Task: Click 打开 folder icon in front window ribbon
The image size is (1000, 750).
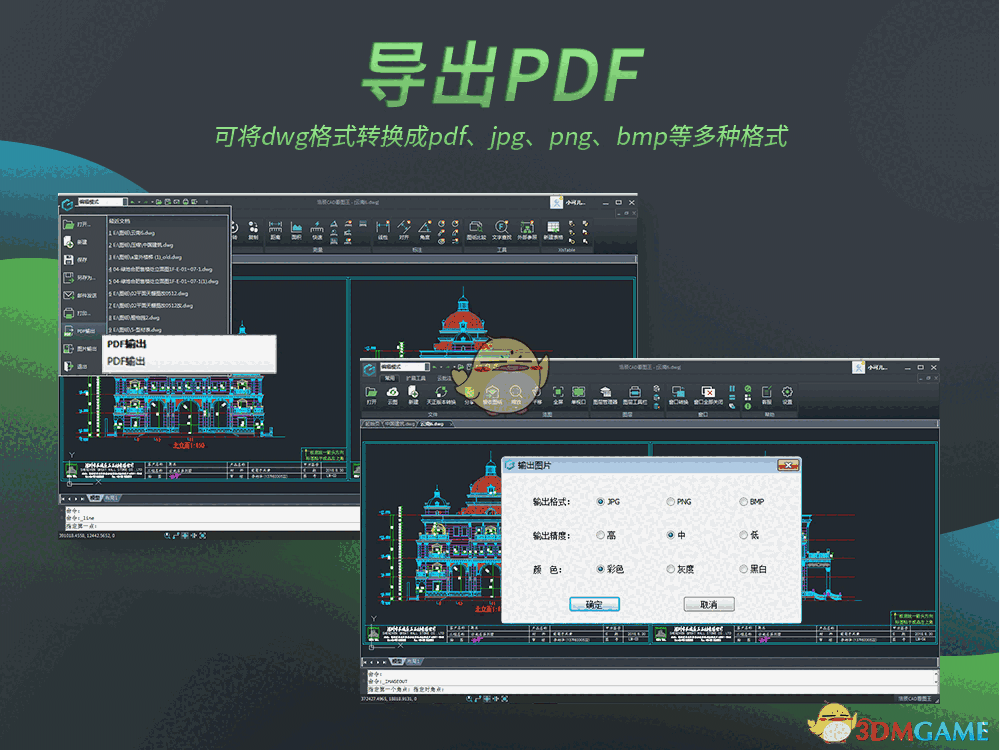Action: [x=371, y=395]
